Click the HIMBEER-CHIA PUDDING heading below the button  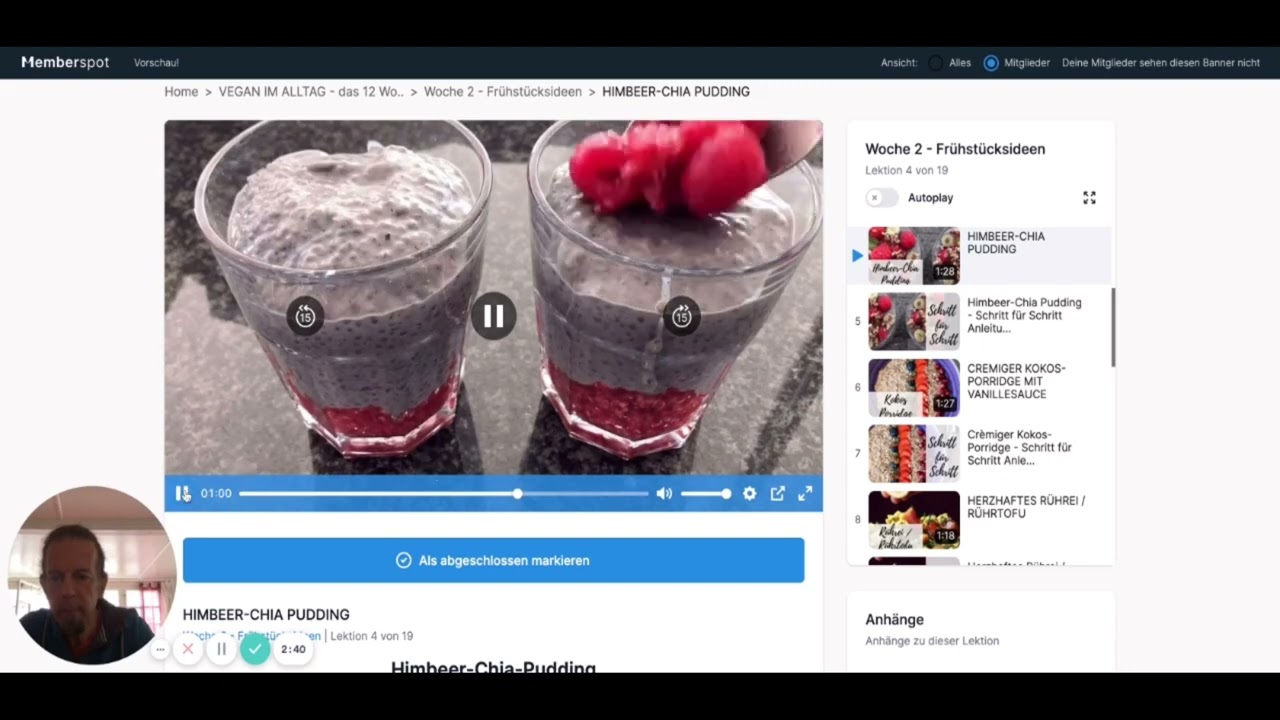pyautogui.click(x=266, y=615)
